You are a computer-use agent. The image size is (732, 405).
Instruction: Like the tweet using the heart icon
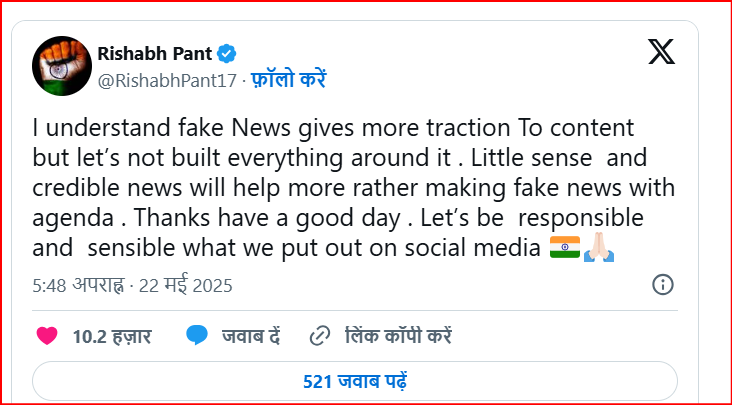46,336
